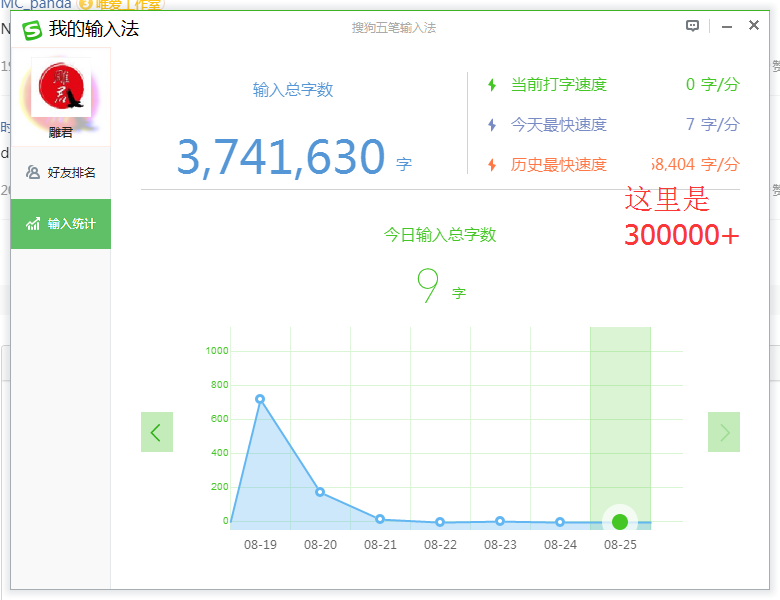
Task: Click the 1000 y-axis label
Action: click(x=217, y=351)
